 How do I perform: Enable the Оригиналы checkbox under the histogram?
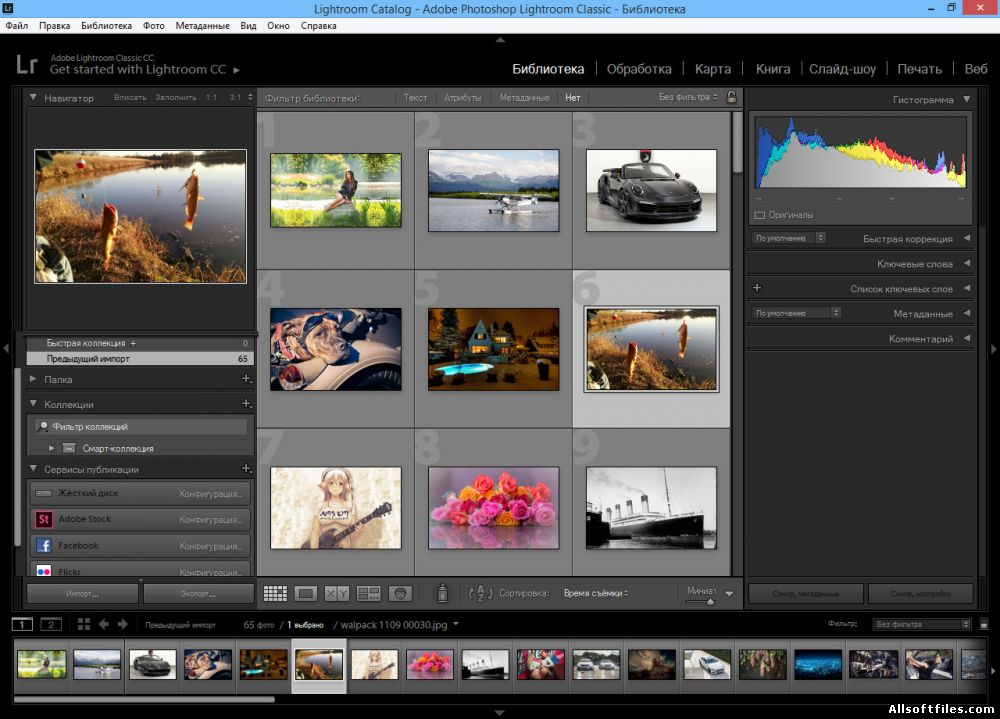[760, 215]
